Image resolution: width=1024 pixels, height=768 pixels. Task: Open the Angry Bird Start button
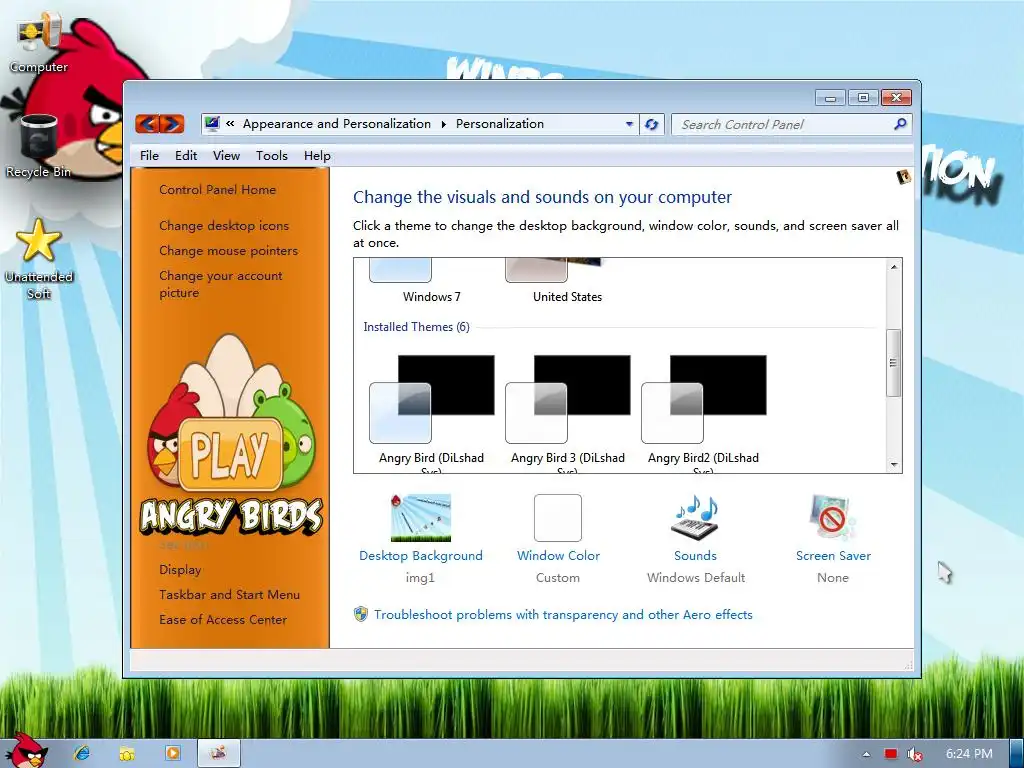pyautogui.click(x=26, y=751)
